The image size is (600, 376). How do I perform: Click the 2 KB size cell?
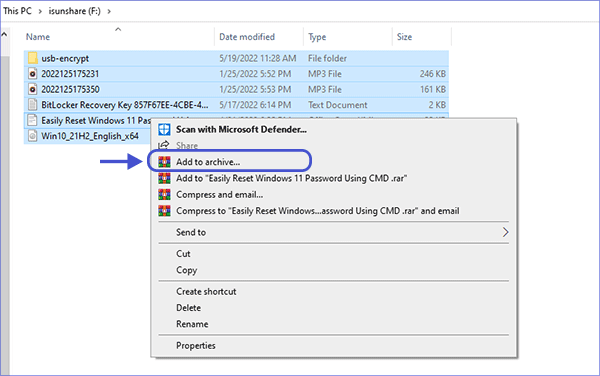437,105
